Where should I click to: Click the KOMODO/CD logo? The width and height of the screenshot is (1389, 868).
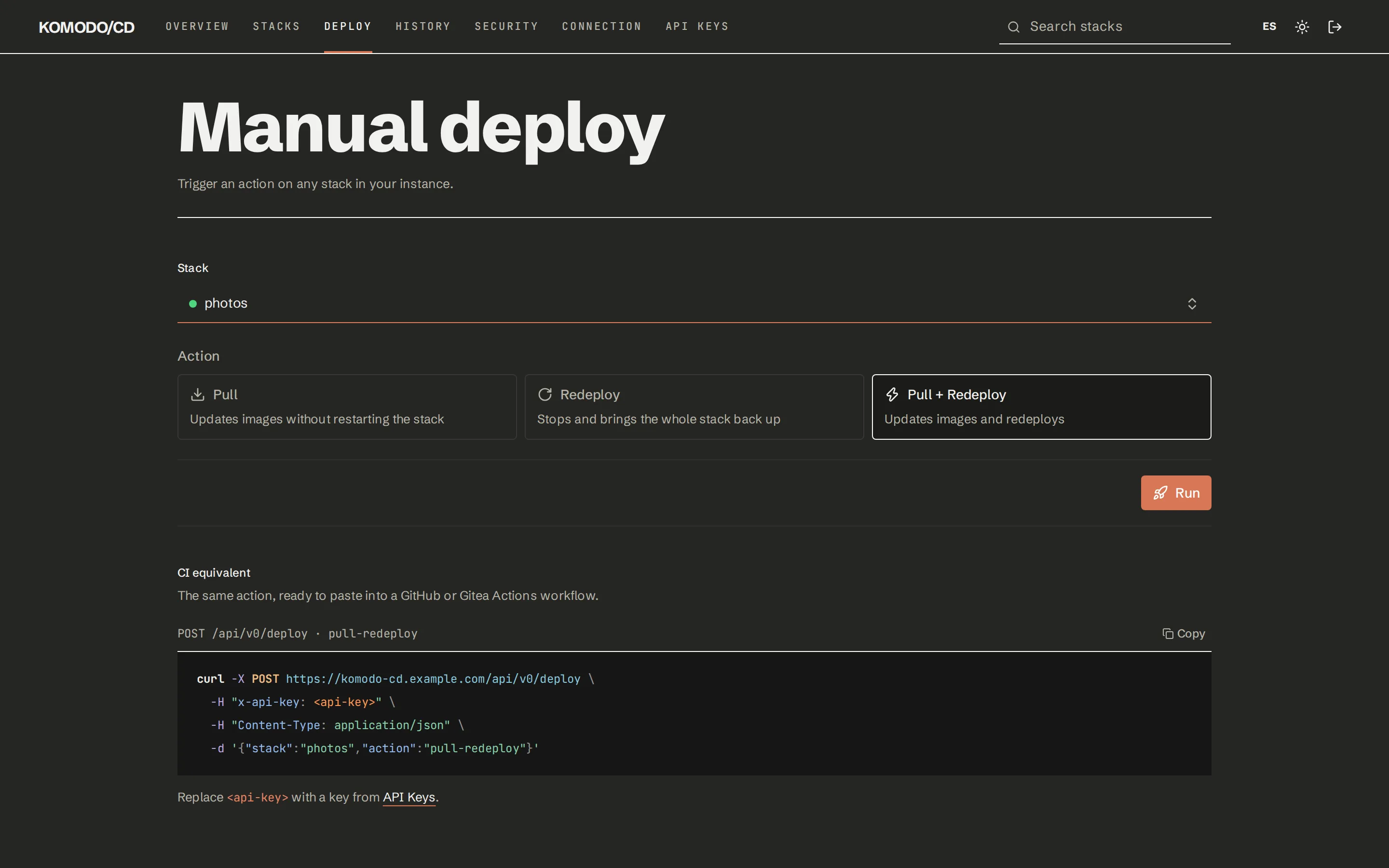(87, 27)
